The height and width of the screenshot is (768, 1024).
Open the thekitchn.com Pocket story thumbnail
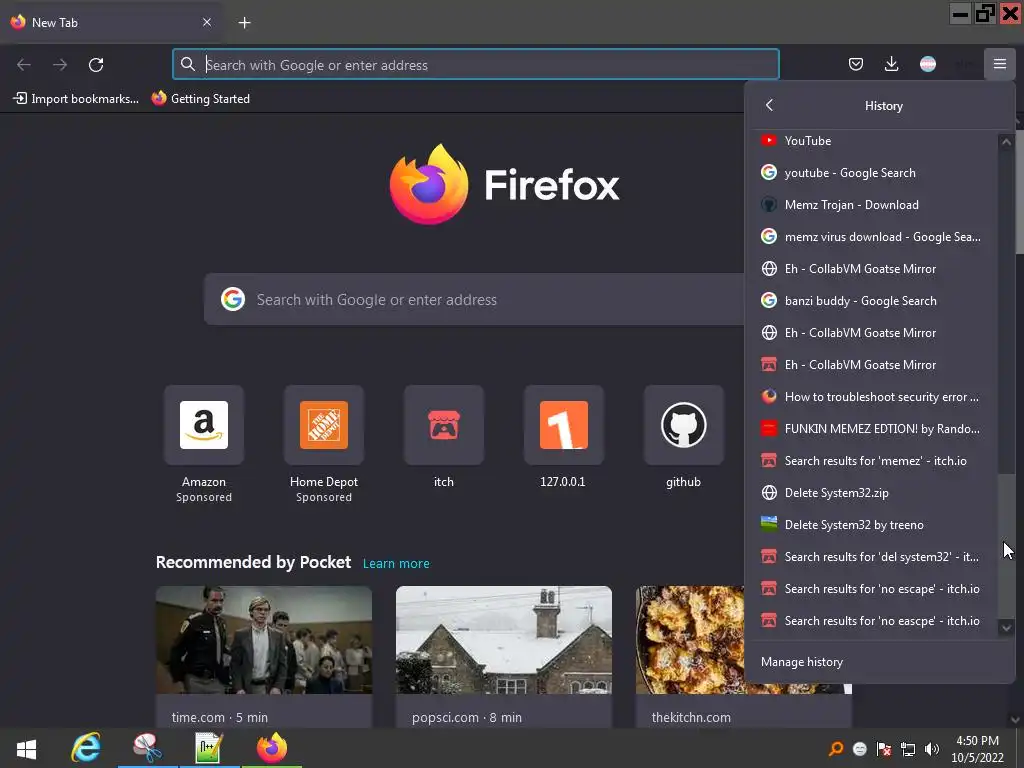coord(690,640)
